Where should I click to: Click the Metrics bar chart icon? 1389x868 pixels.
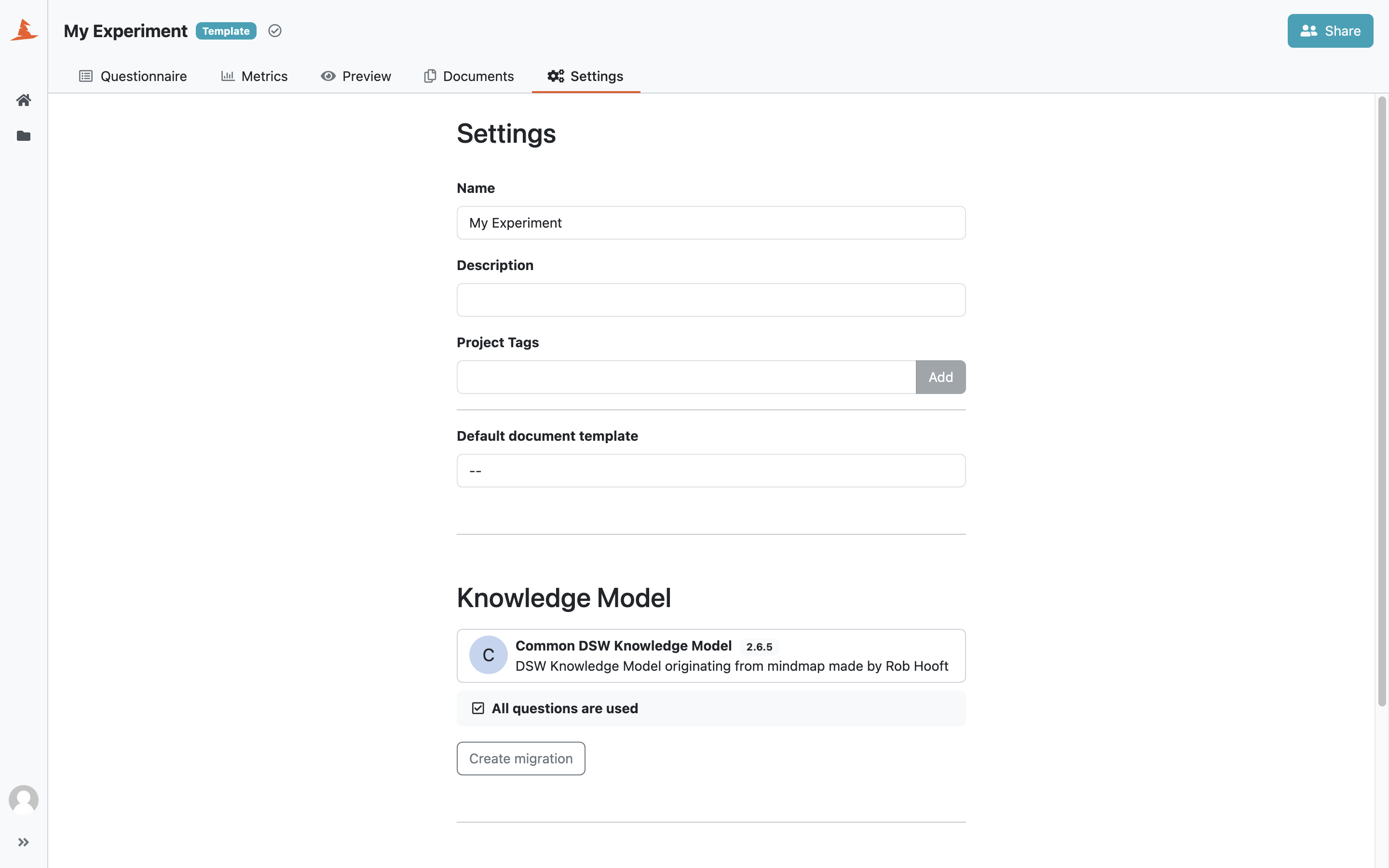point(228,76)
